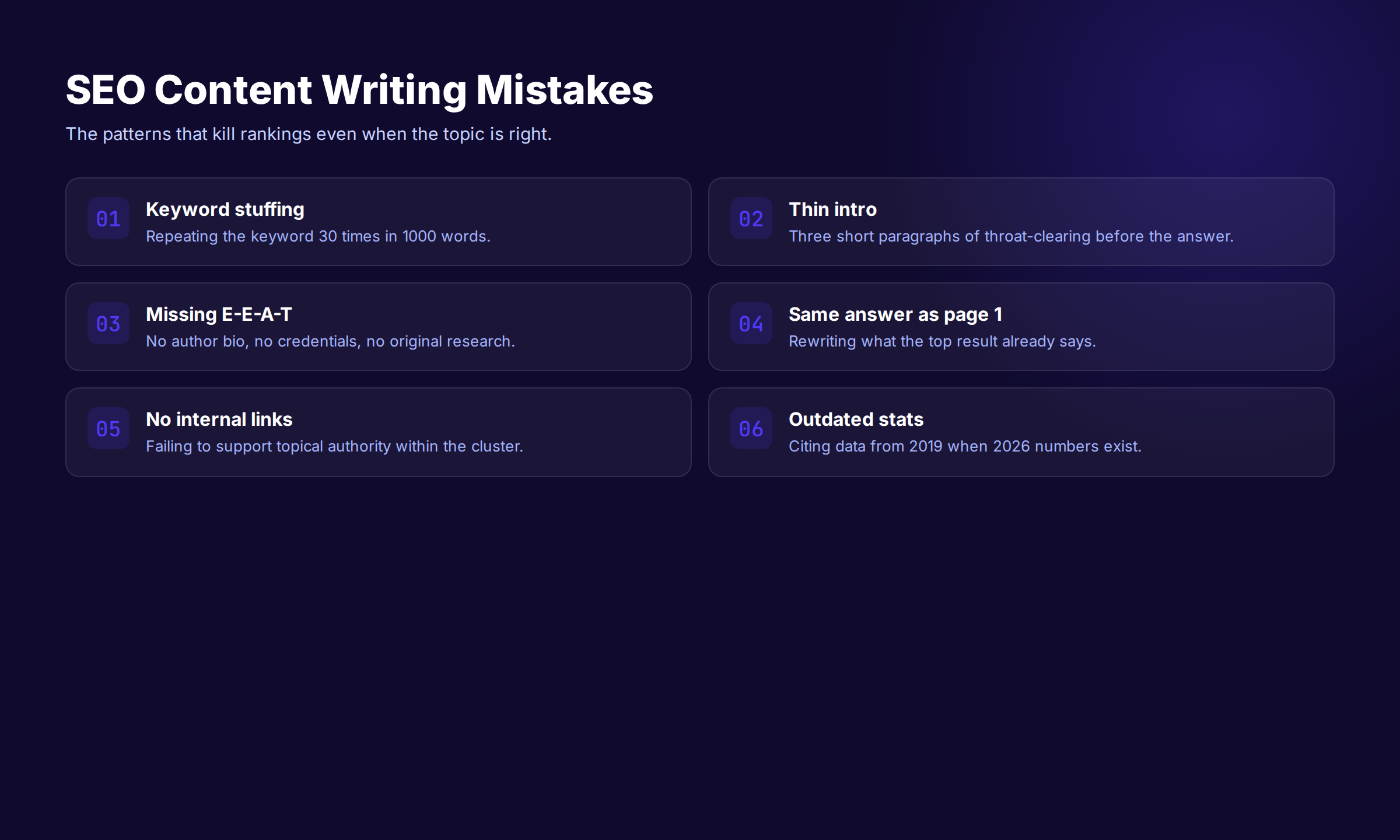Click "Failing to support topical authority" text
1400x840 pixels.
334,446
